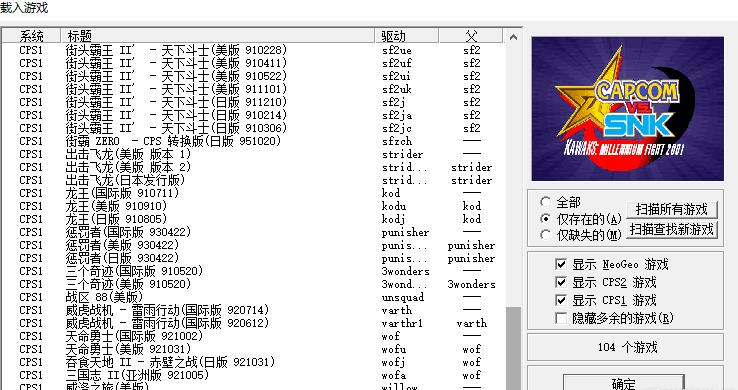Image resolution: width=738 pixels, height=390 pixels.
Task: Sort the list by the 系统 column header
Action: point(31,36)
